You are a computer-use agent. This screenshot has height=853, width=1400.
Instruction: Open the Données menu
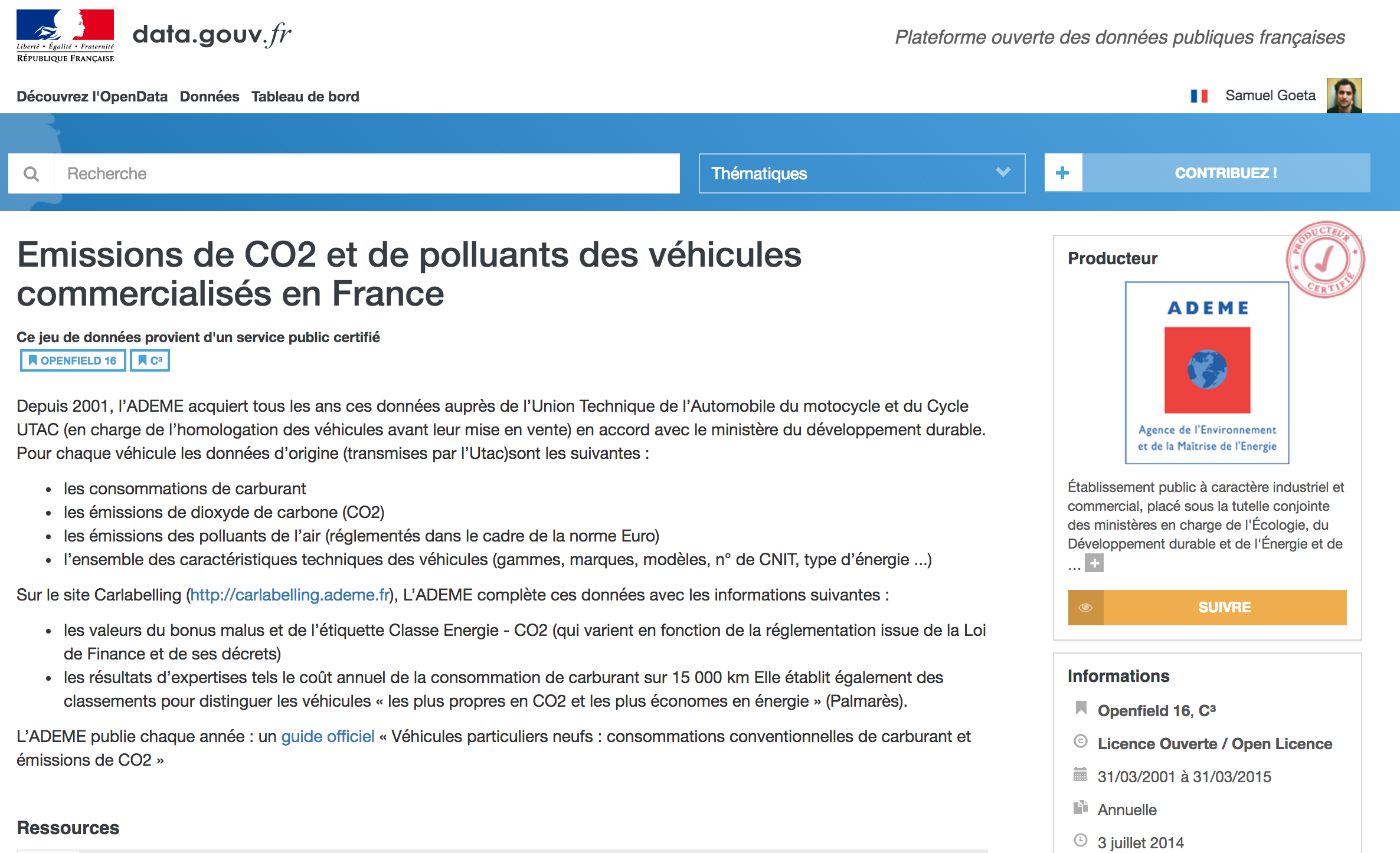pyautogui.click(x=210, y=96)
